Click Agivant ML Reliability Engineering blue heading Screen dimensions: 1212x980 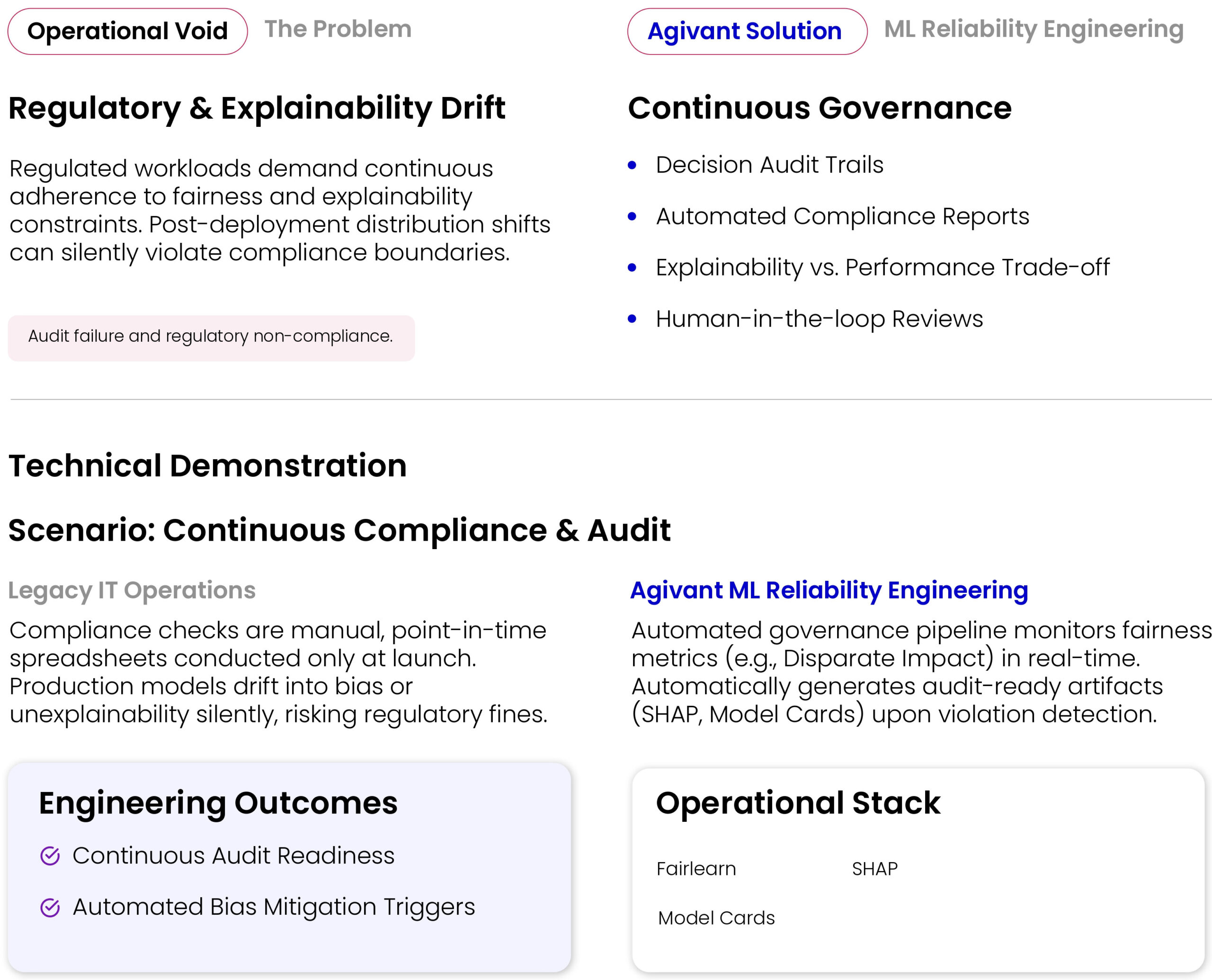point(829,590)
